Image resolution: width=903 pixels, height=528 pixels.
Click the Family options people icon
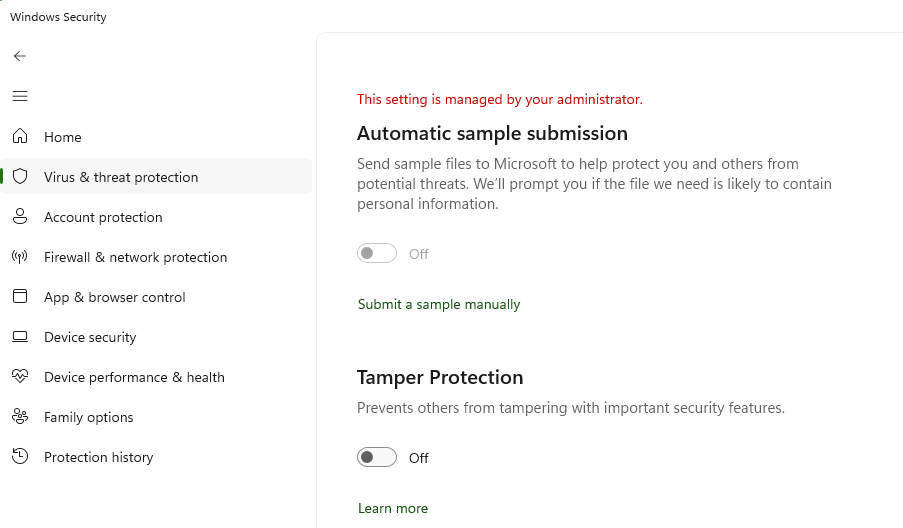point(20,417)
